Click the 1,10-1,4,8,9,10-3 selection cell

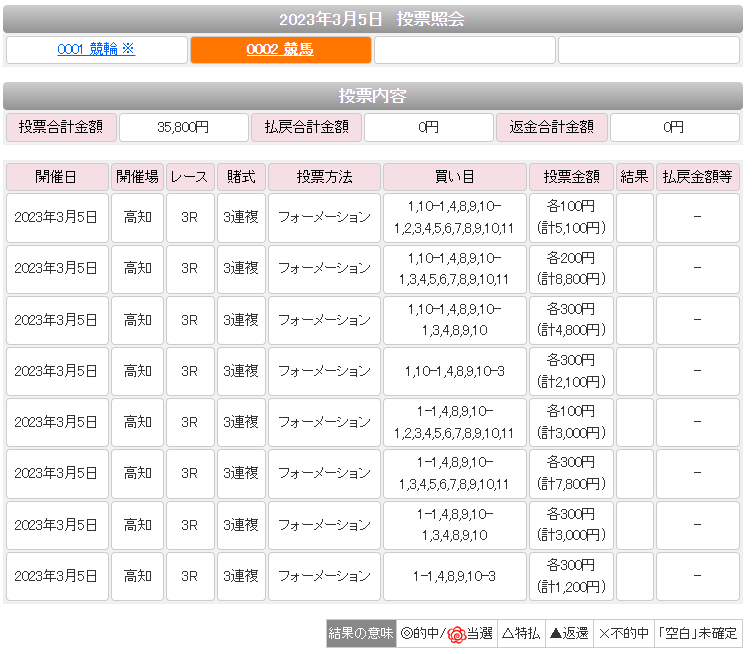pyautogui.click(x=454, y=371)
